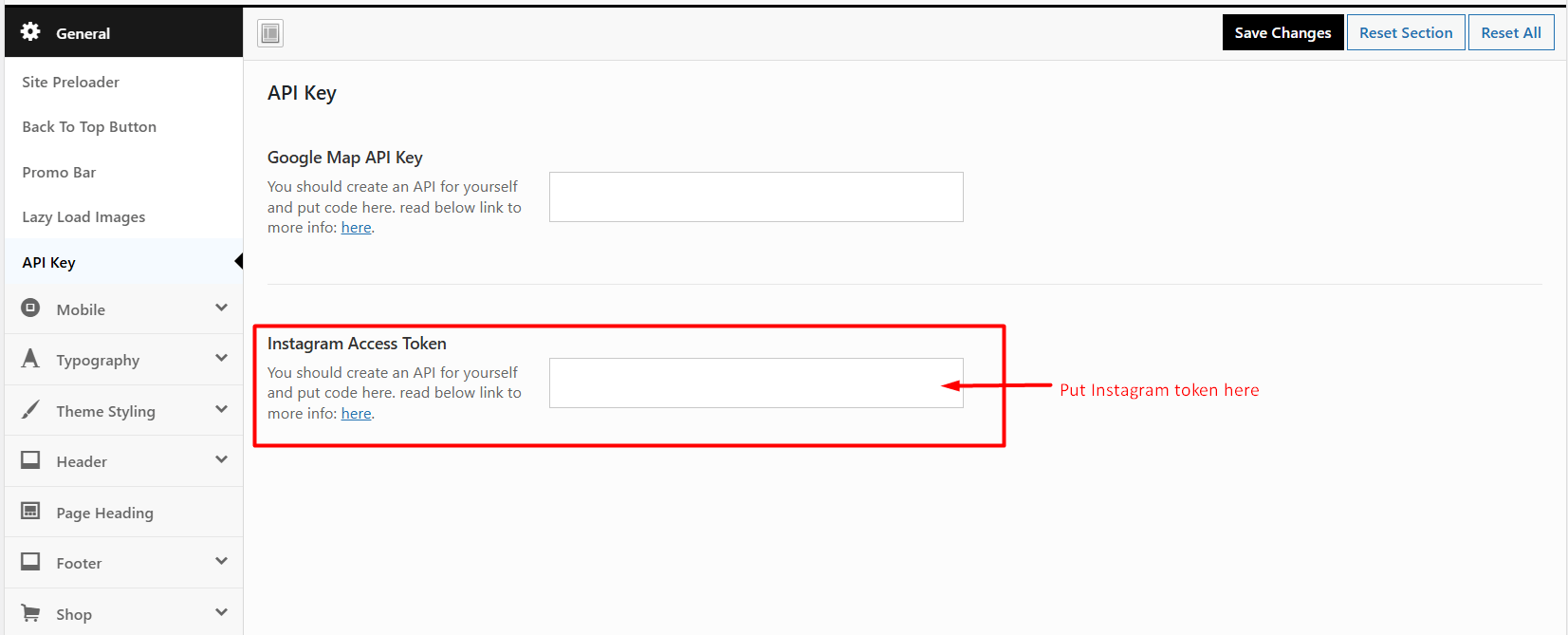Expand the Typography section chevron
This screenshot has height=635, width=1568.
coord(221,358)
